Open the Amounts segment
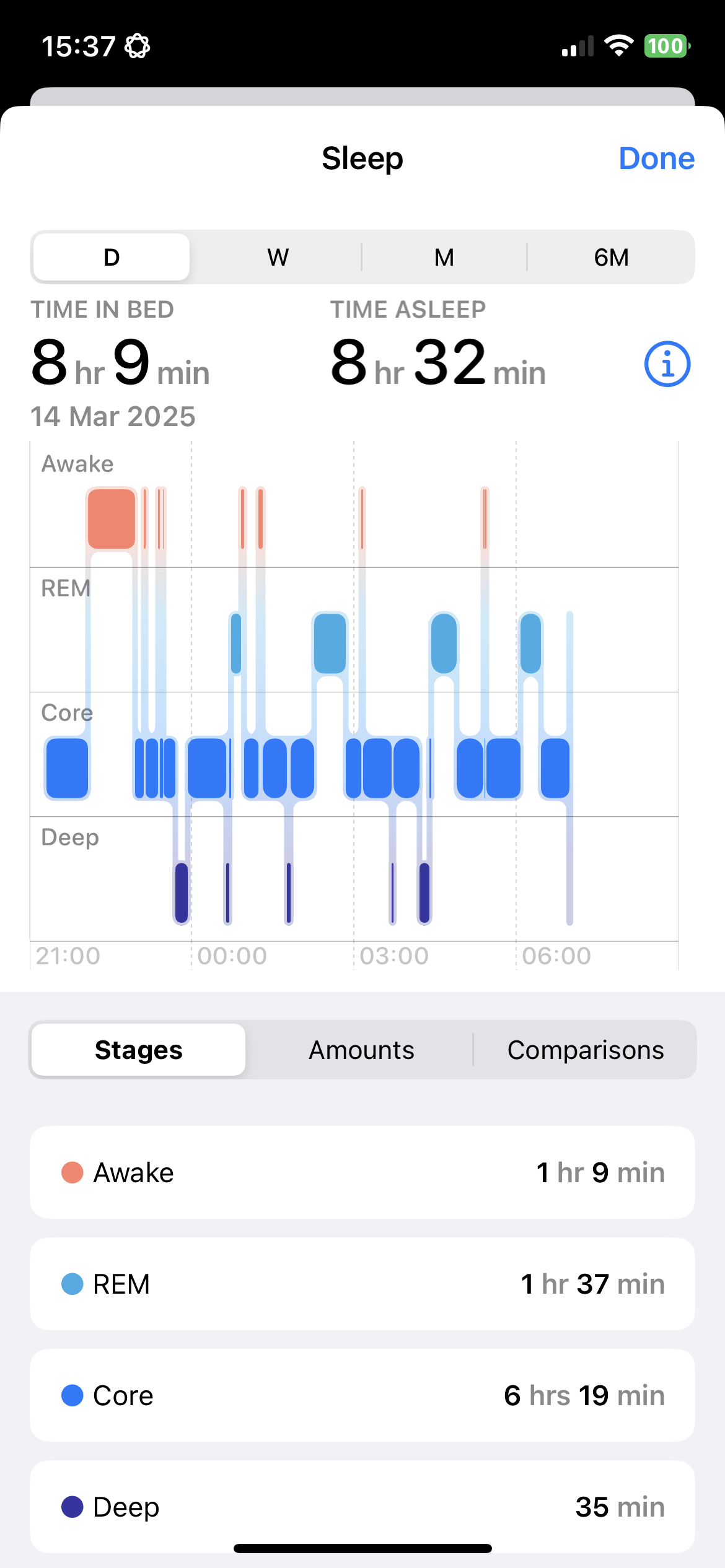This screenshot has height=1568, width=725. pos(361,1050)
